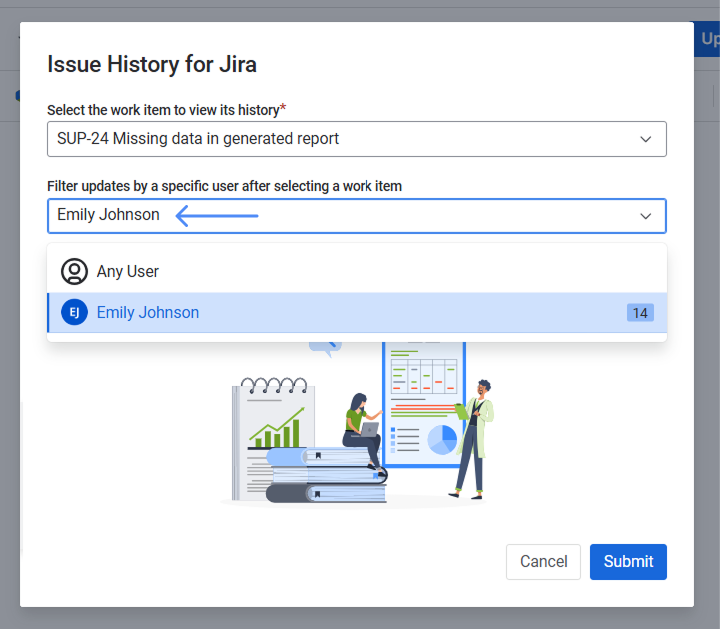
Task: Click Emily Johnson's EJ avatar
Action: coord(74,313)
